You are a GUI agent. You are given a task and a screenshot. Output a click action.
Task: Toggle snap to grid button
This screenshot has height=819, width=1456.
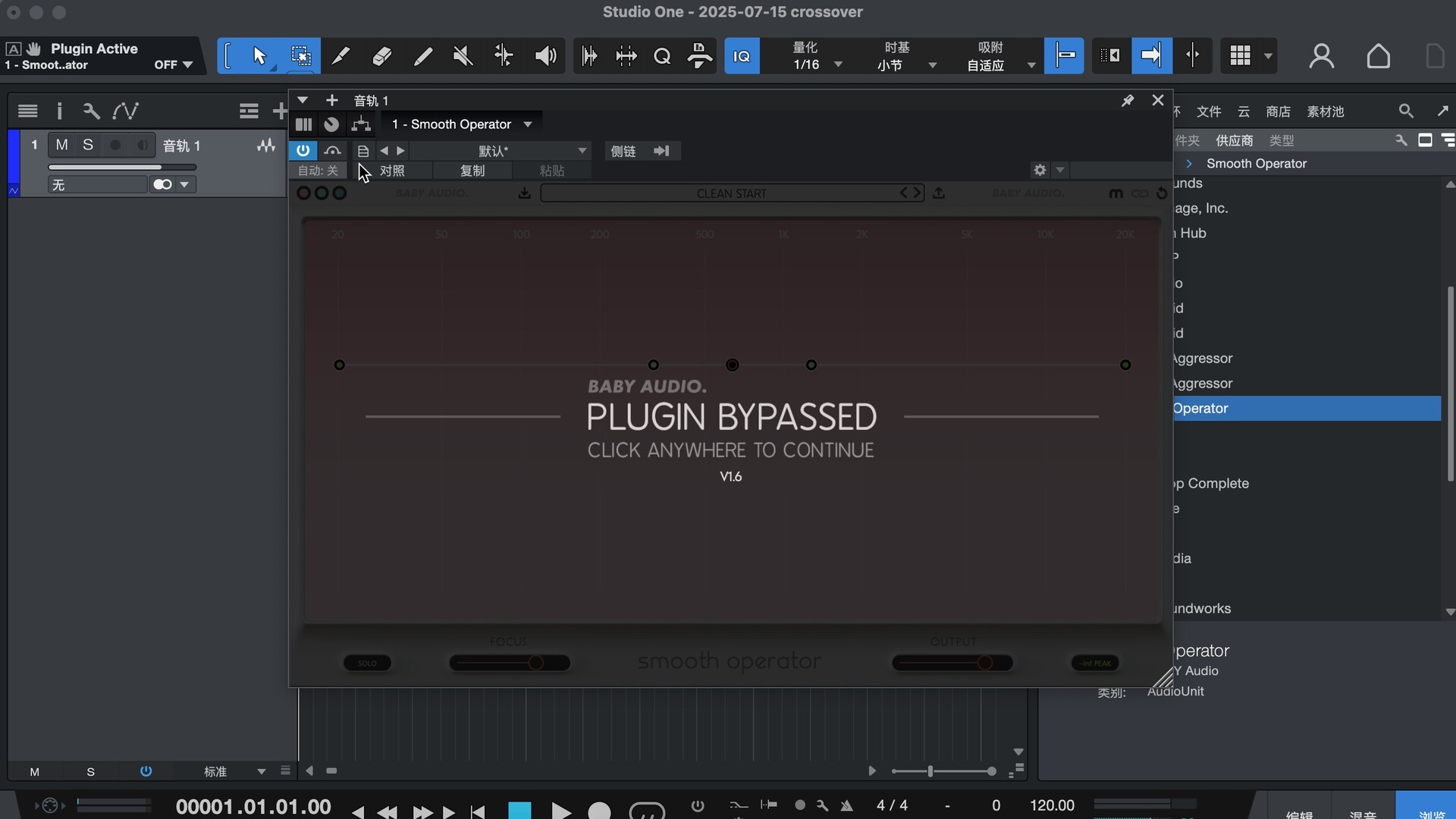[1064, 56]
